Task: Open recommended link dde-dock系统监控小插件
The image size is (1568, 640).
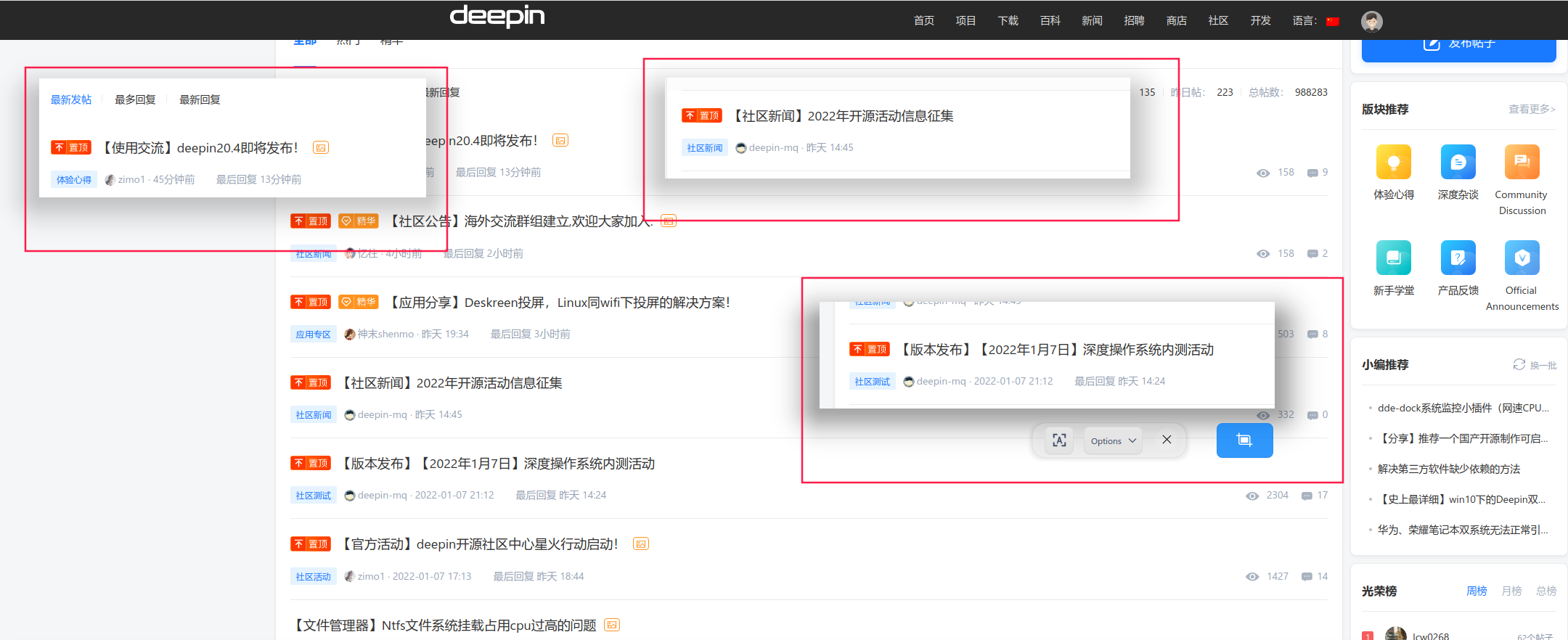Action: coord(1463,408)
